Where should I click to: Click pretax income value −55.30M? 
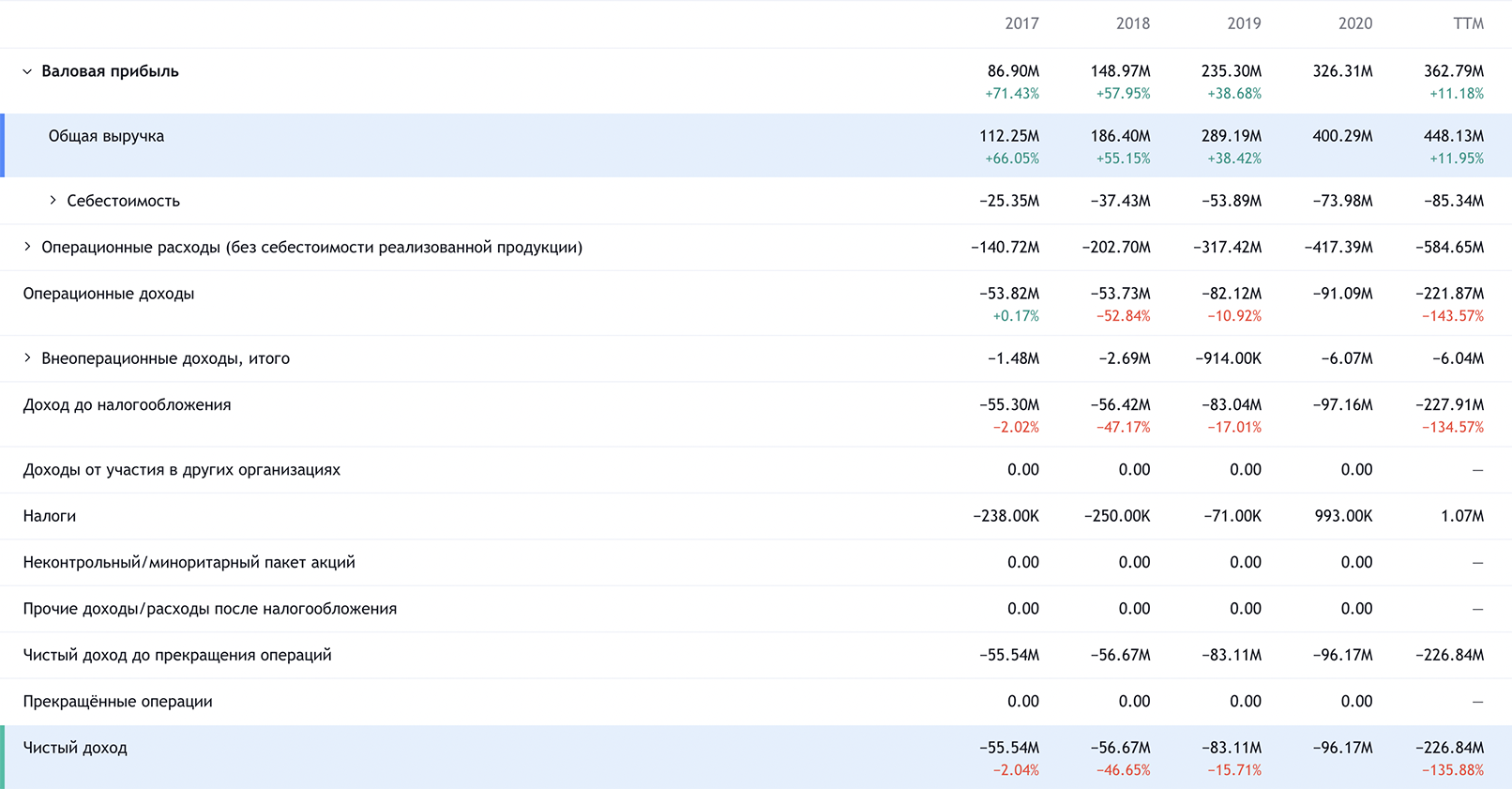click(1009, 405)
